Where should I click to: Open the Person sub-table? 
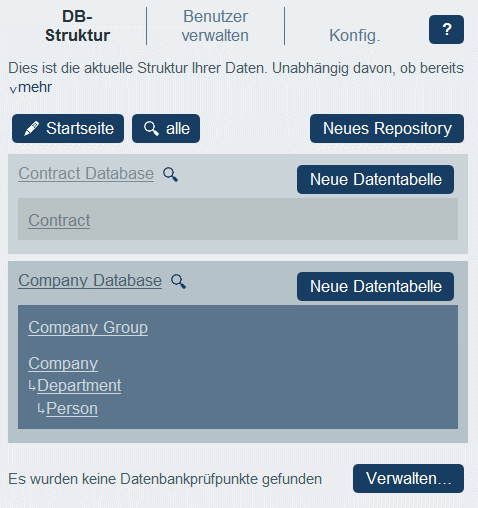point(72,409)
